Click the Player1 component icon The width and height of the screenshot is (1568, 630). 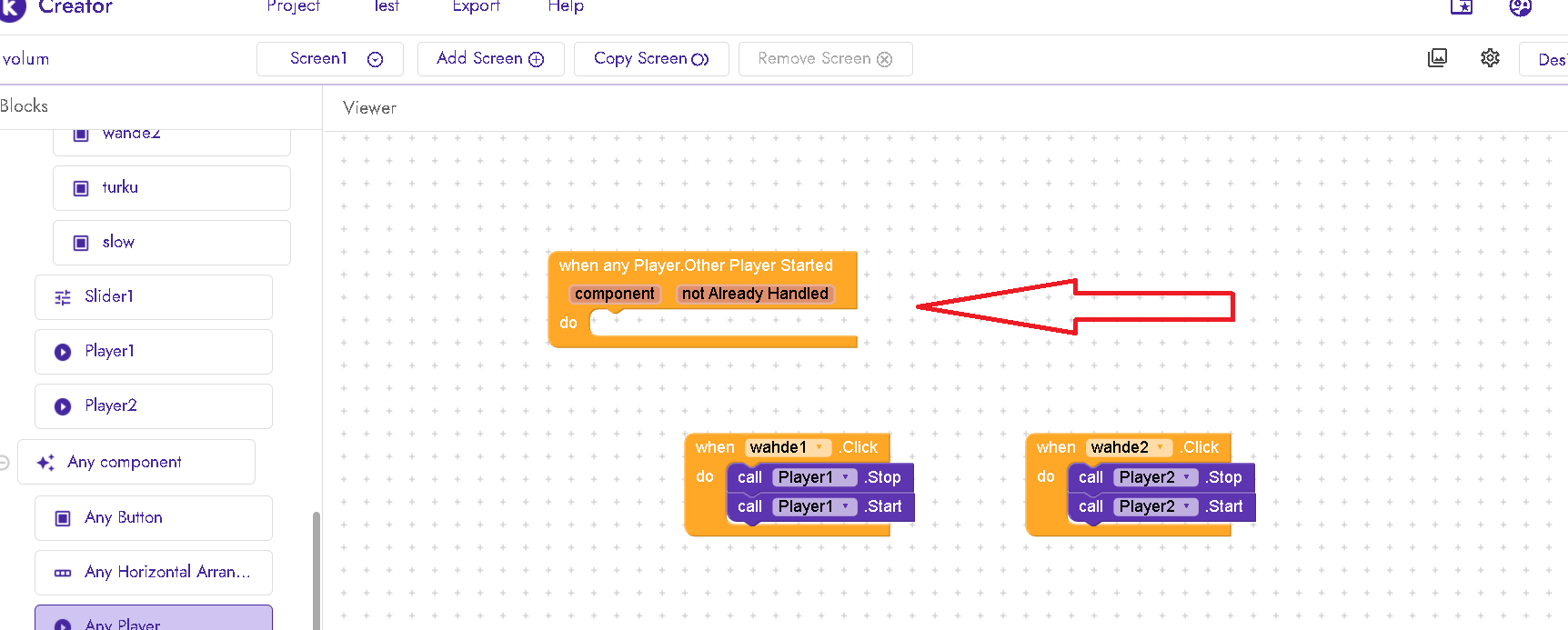pos(63,352)
